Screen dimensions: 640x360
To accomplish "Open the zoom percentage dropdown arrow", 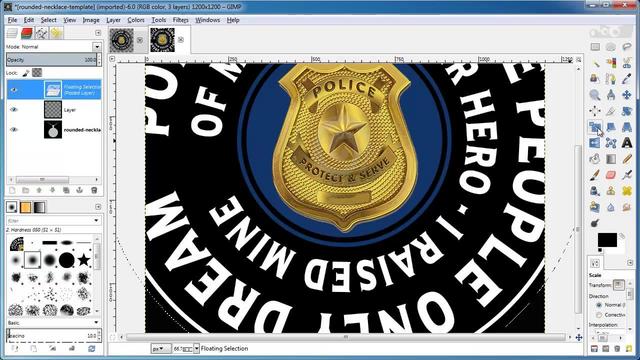I will coord(196,349).
